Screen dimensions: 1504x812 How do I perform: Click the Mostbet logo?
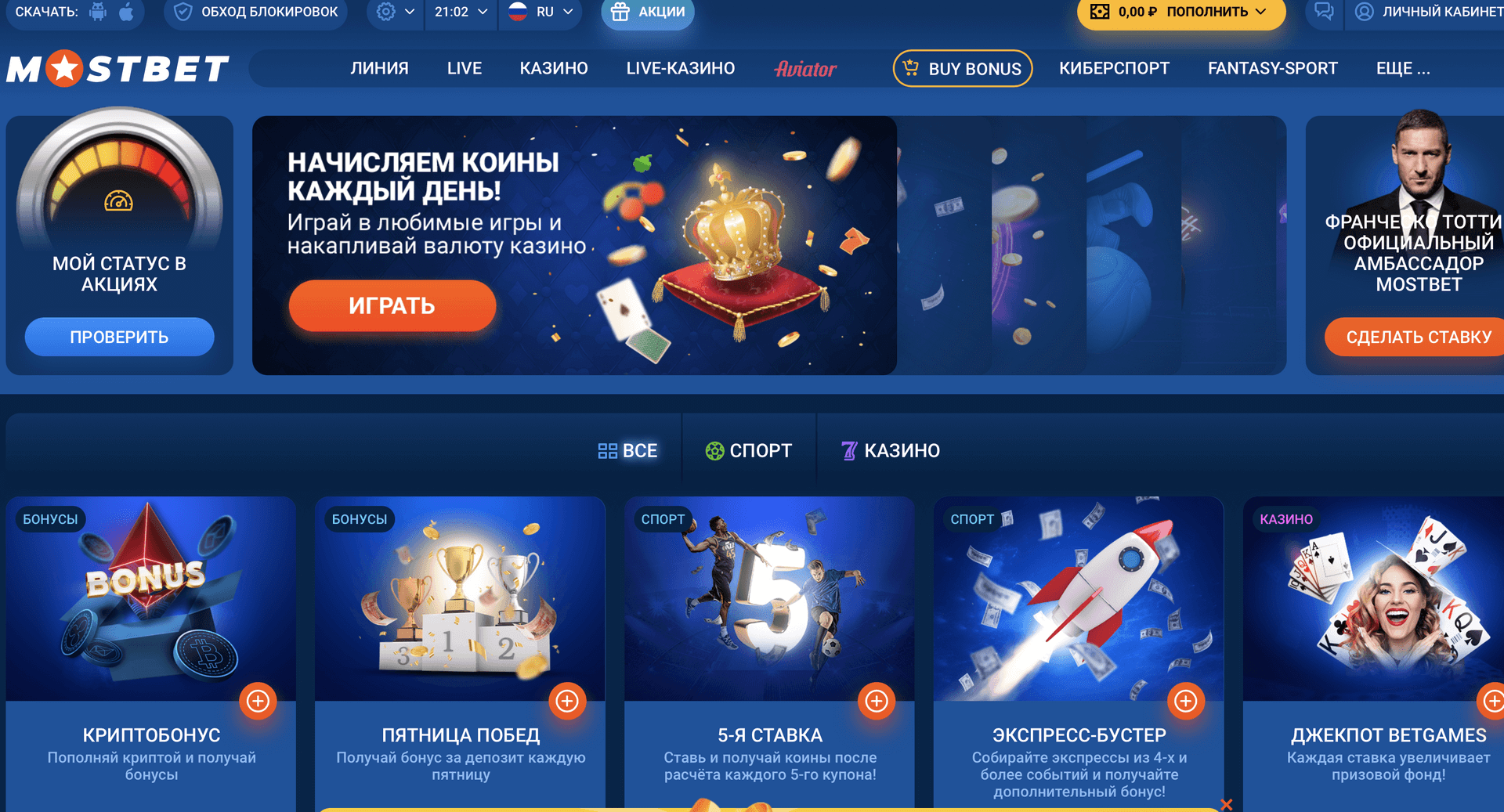117,68
